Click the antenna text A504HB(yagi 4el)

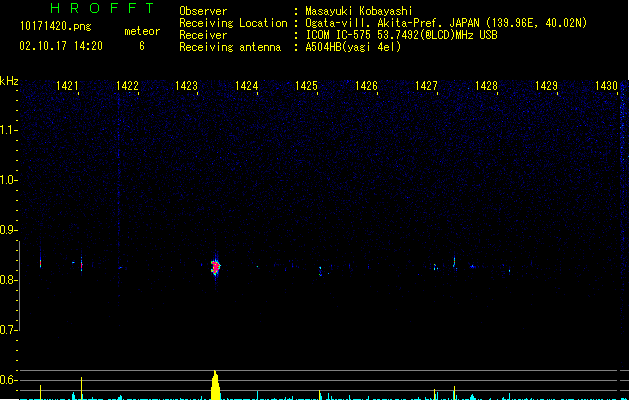[353, 47]
